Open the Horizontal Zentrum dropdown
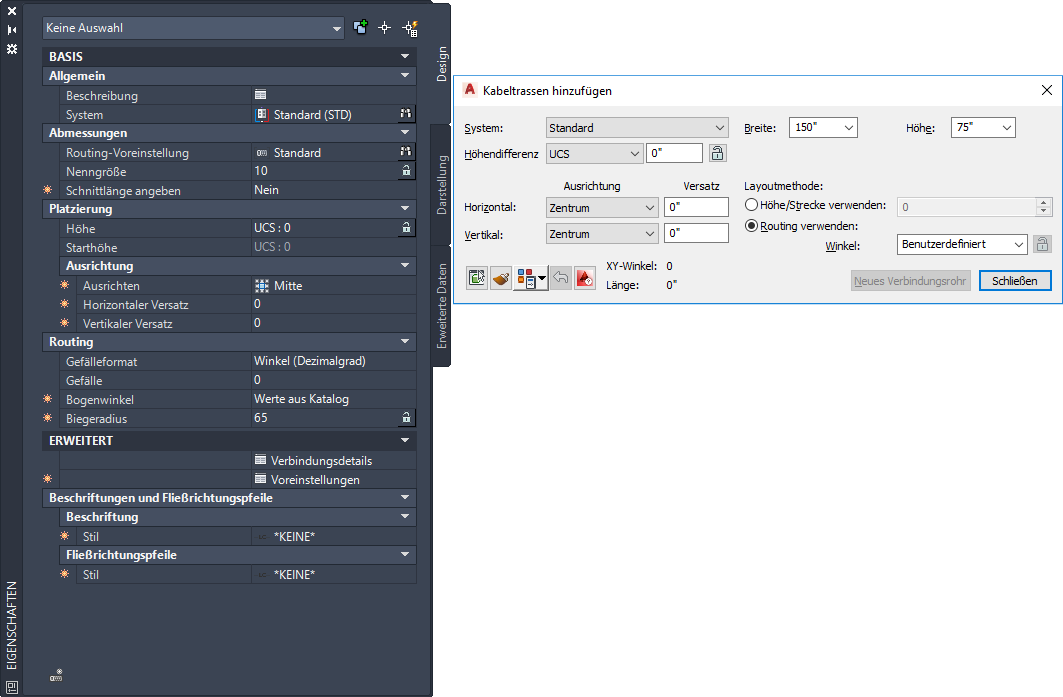 [x=602, y=207]
